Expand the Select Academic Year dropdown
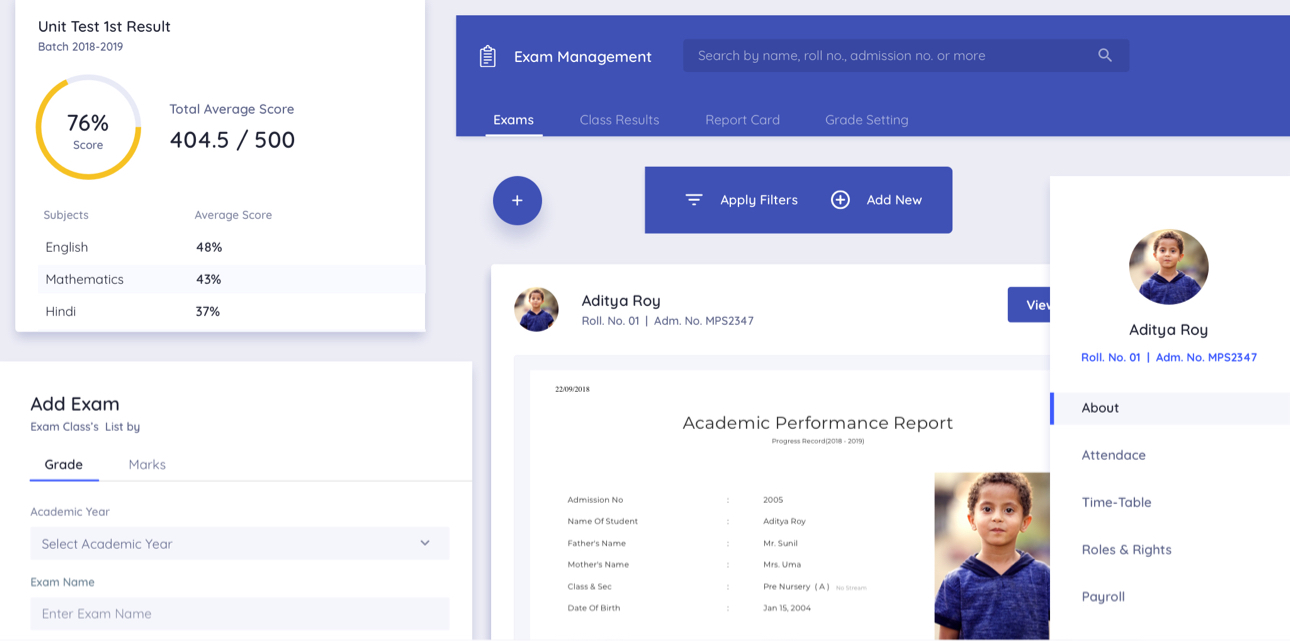 [x=239, y=544]
